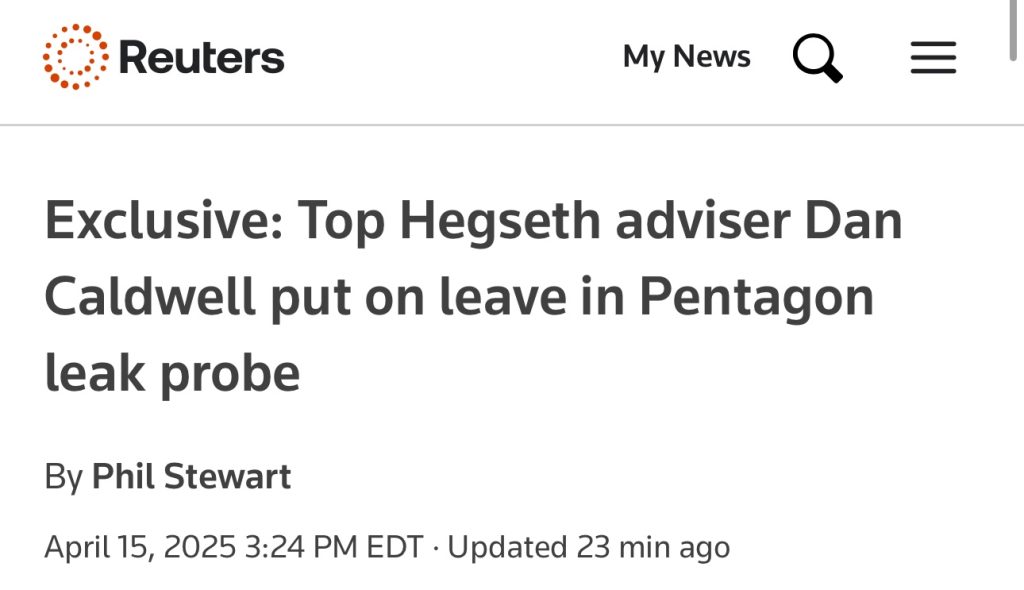Click the article headline about Dan Caldwell
The width and height of the screenshot is (1024, 590).
473,297
